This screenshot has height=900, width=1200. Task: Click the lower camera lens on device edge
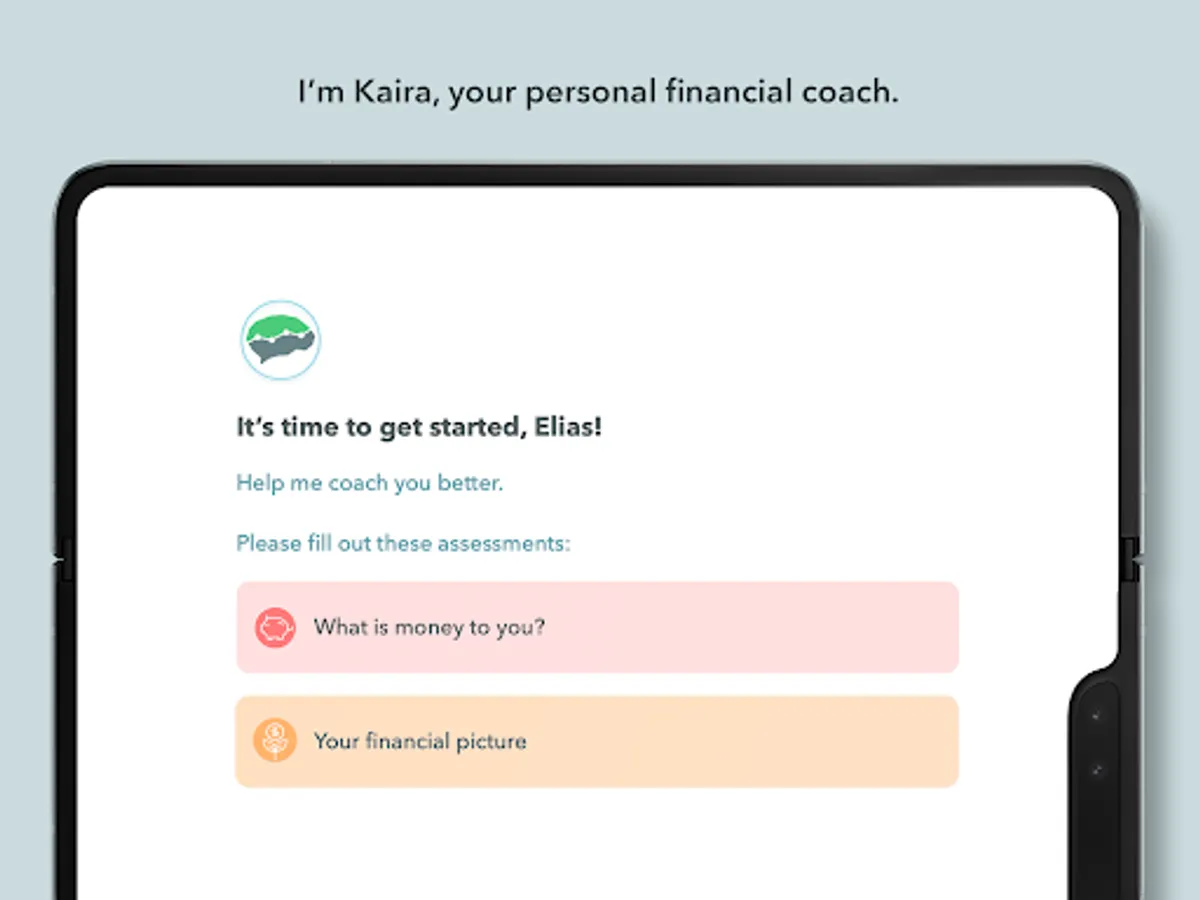click(x=1097, y=770)
